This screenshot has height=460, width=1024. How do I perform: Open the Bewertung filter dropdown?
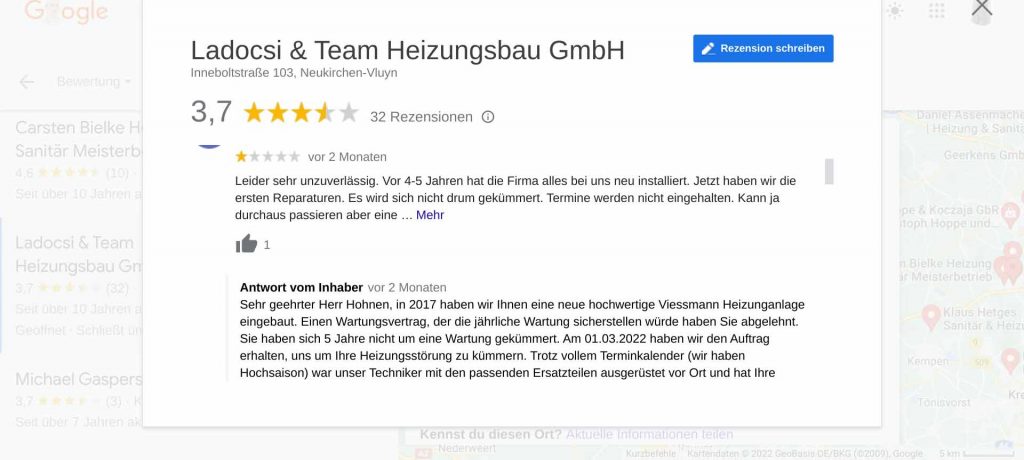click(93, 82)
